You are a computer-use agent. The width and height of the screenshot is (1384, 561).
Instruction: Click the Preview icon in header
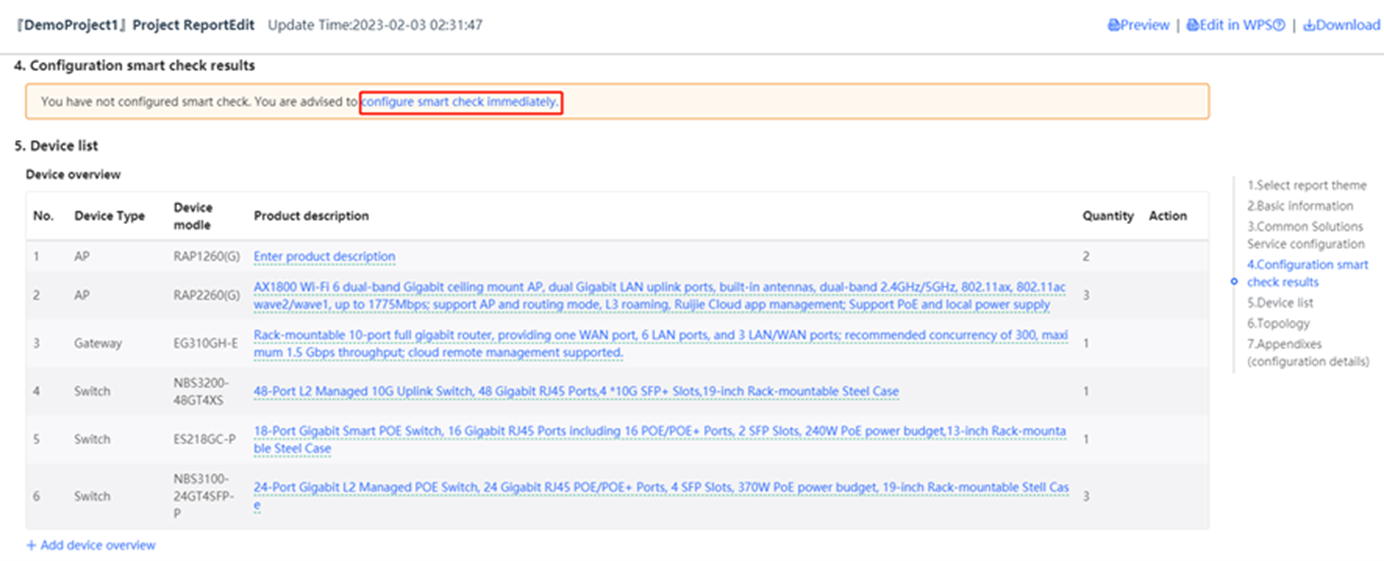[x=1113, y=25]
